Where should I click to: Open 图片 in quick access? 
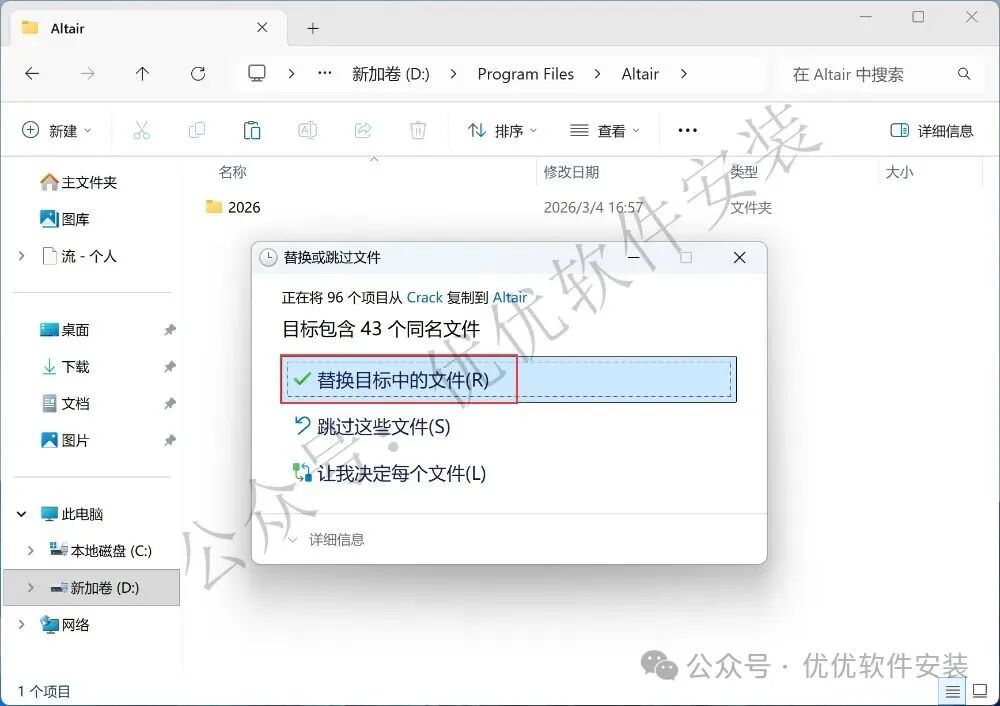click(64, 441)
